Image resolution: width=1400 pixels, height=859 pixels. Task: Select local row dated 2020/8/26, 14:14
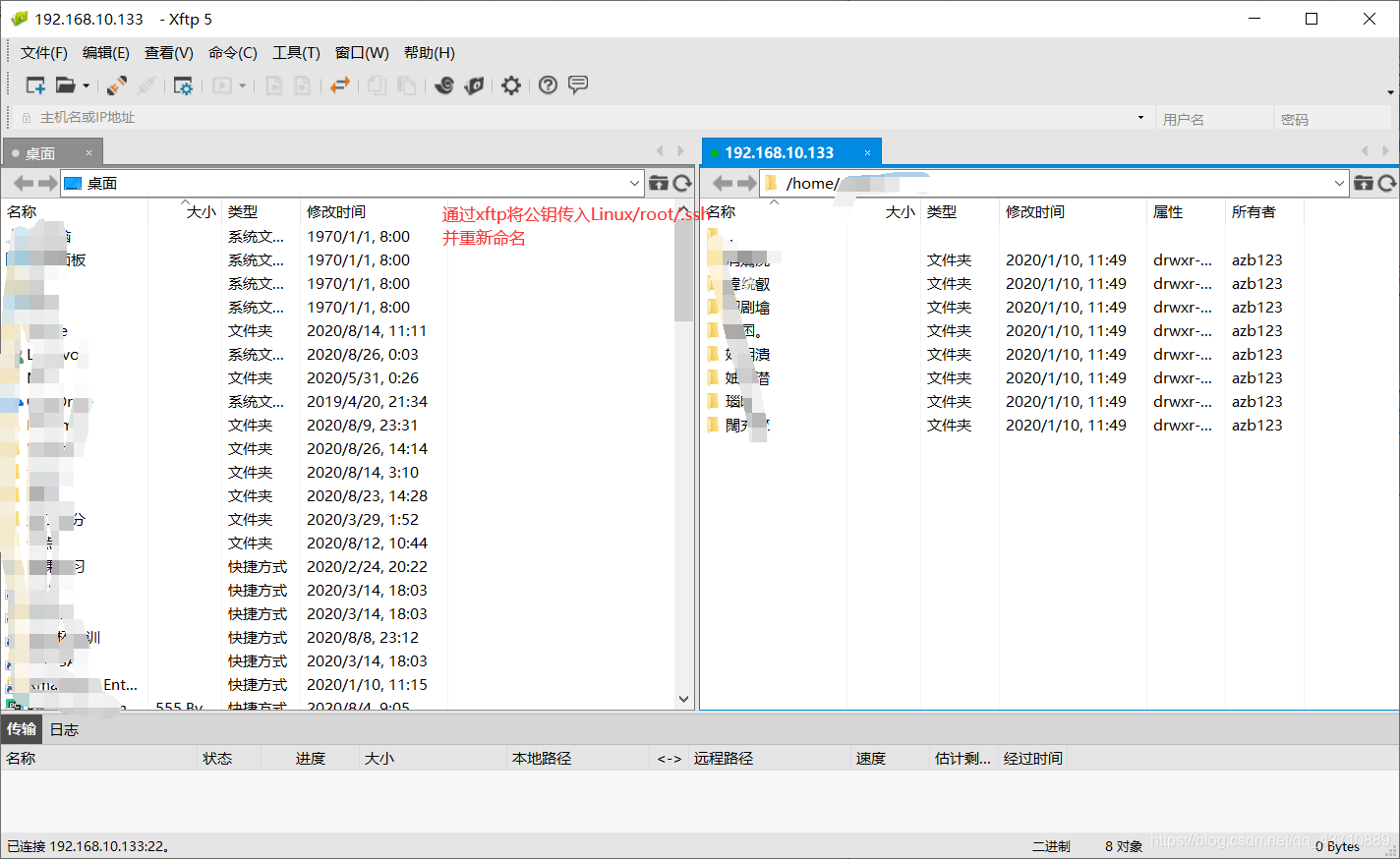pos(337,449)
